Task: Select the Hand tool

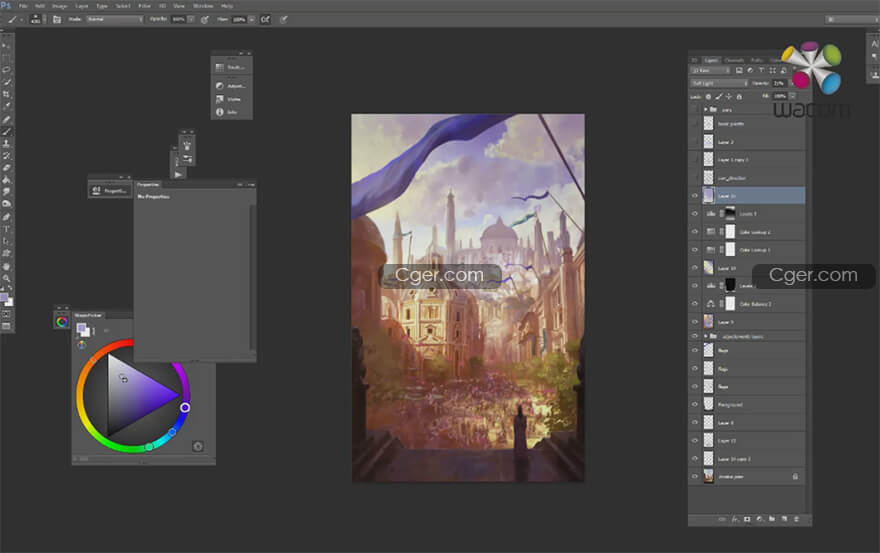Action: coord(6,266)
